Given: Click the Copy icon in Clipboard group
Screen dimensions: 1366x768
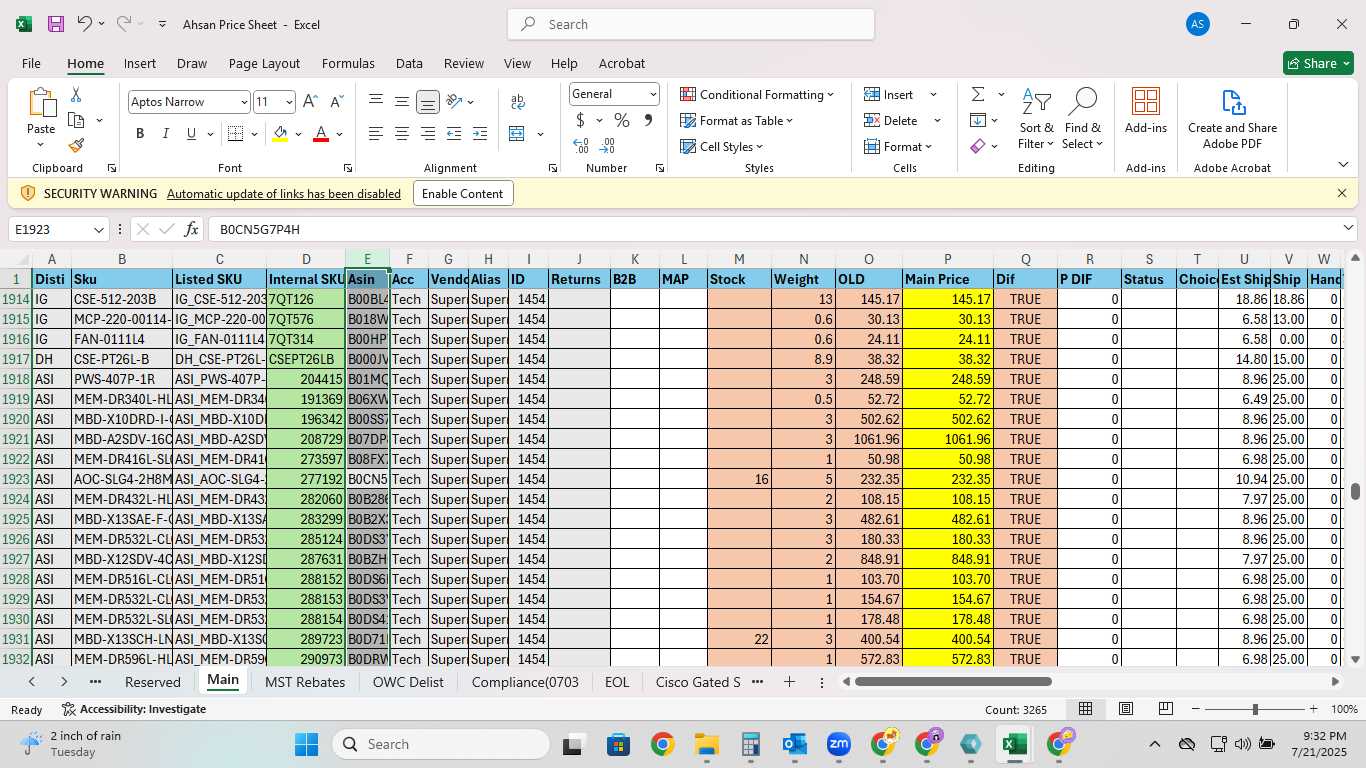Looking at the screenshot, I should pos(76,120).
